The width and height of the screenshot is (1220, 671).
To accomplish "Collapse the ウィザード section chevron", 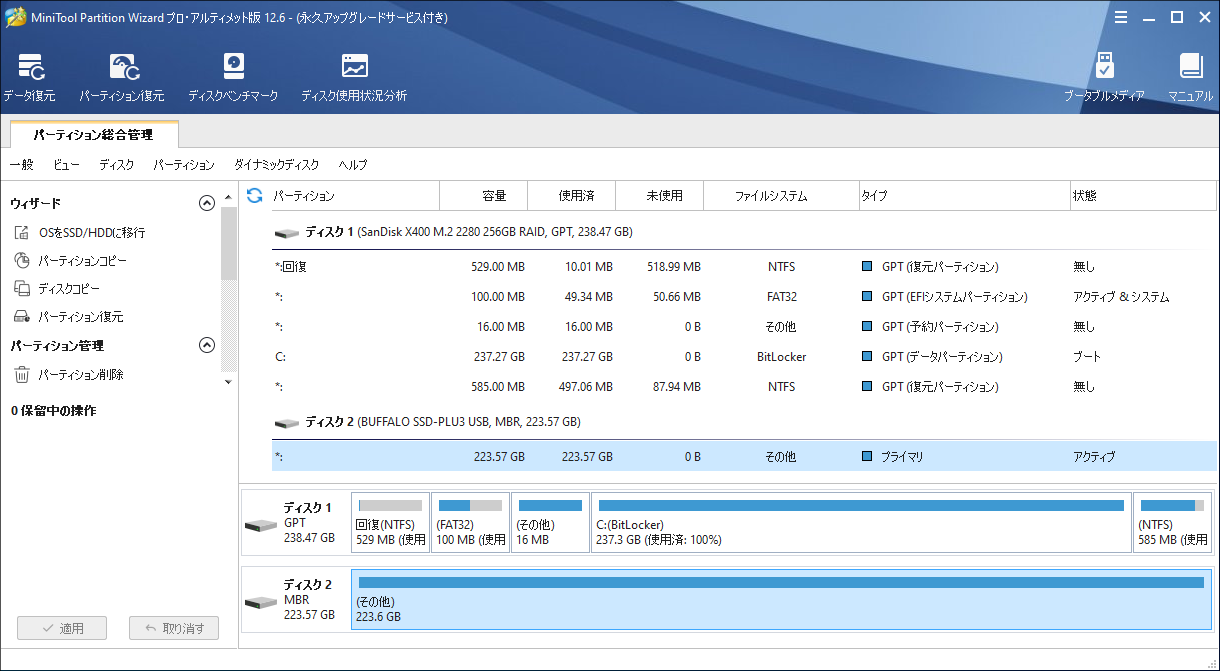I will [207, 202].
